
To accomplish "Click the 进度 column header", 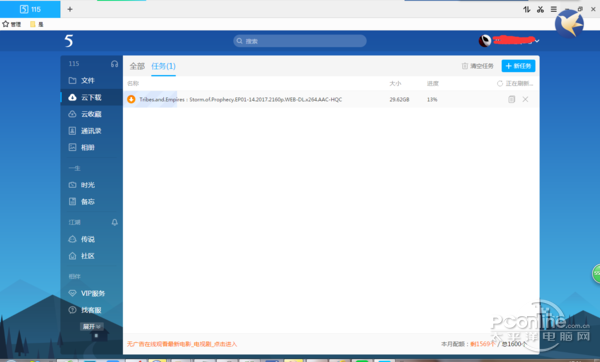I will coord(433,83).
